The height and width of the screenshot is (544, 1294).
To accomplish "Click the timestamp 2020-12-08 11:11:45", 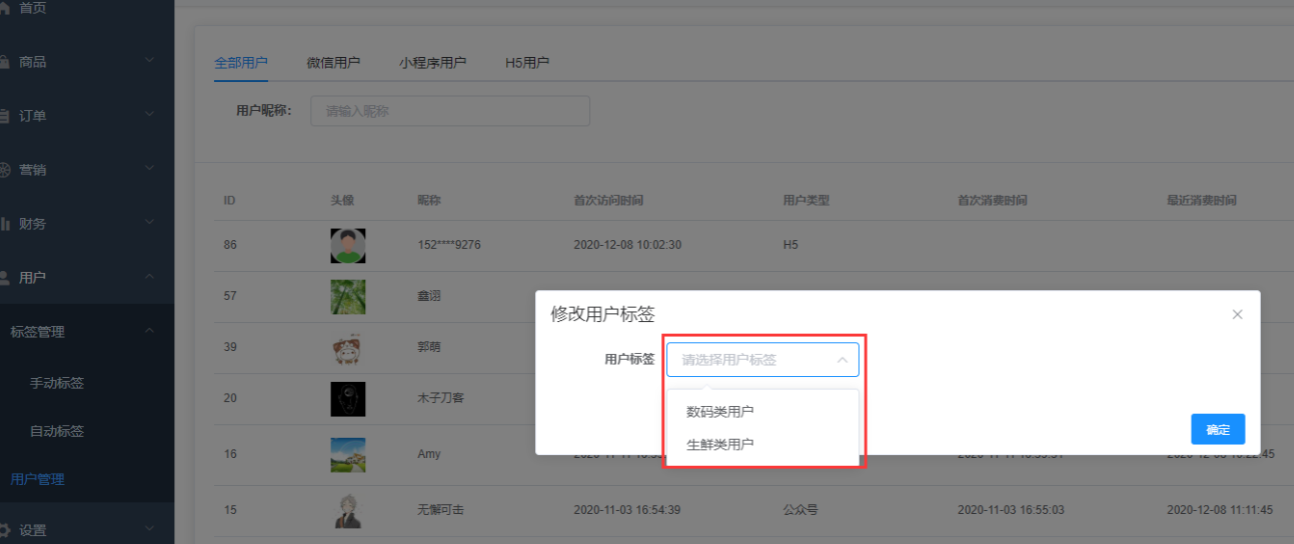I will click(1220, 510).
